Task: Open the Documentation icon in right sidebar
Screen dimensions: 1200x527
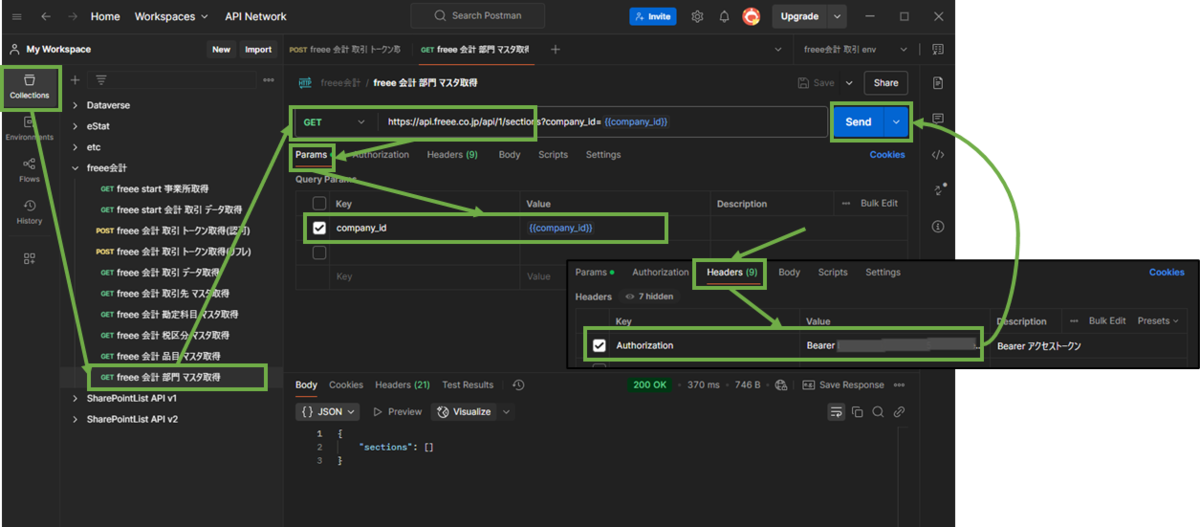Action: coord(938,83)
